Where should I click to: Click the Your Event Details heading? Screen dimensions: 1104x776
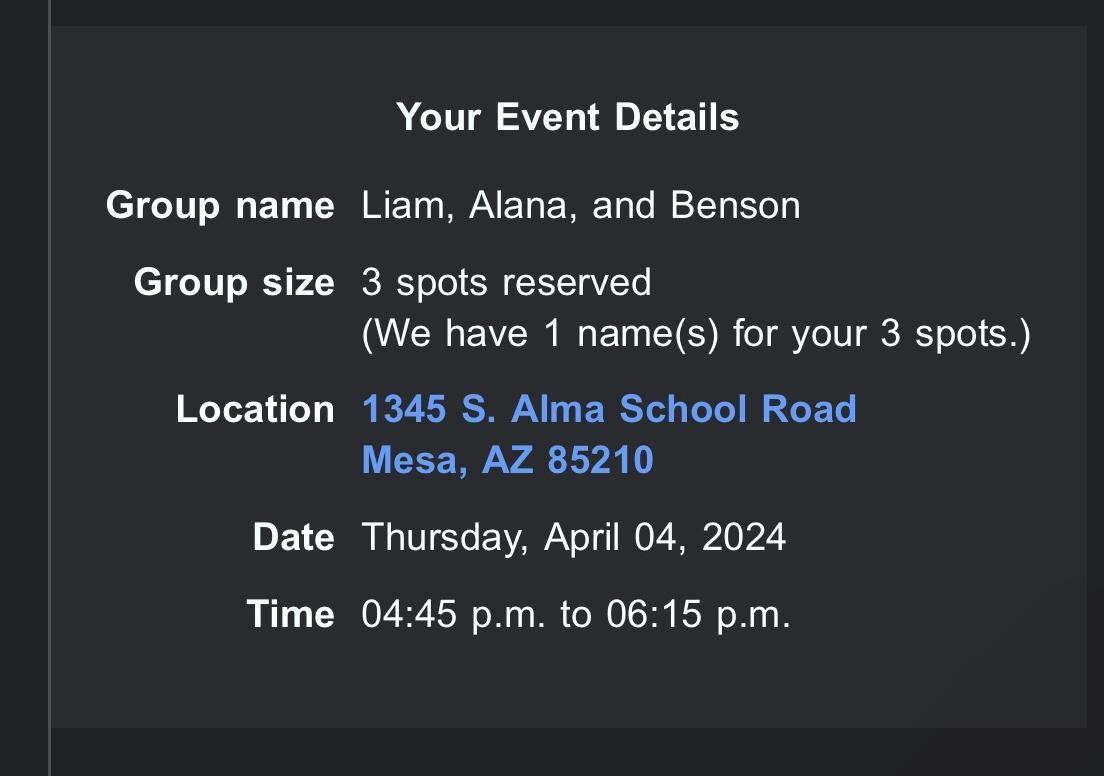(567, 117)
